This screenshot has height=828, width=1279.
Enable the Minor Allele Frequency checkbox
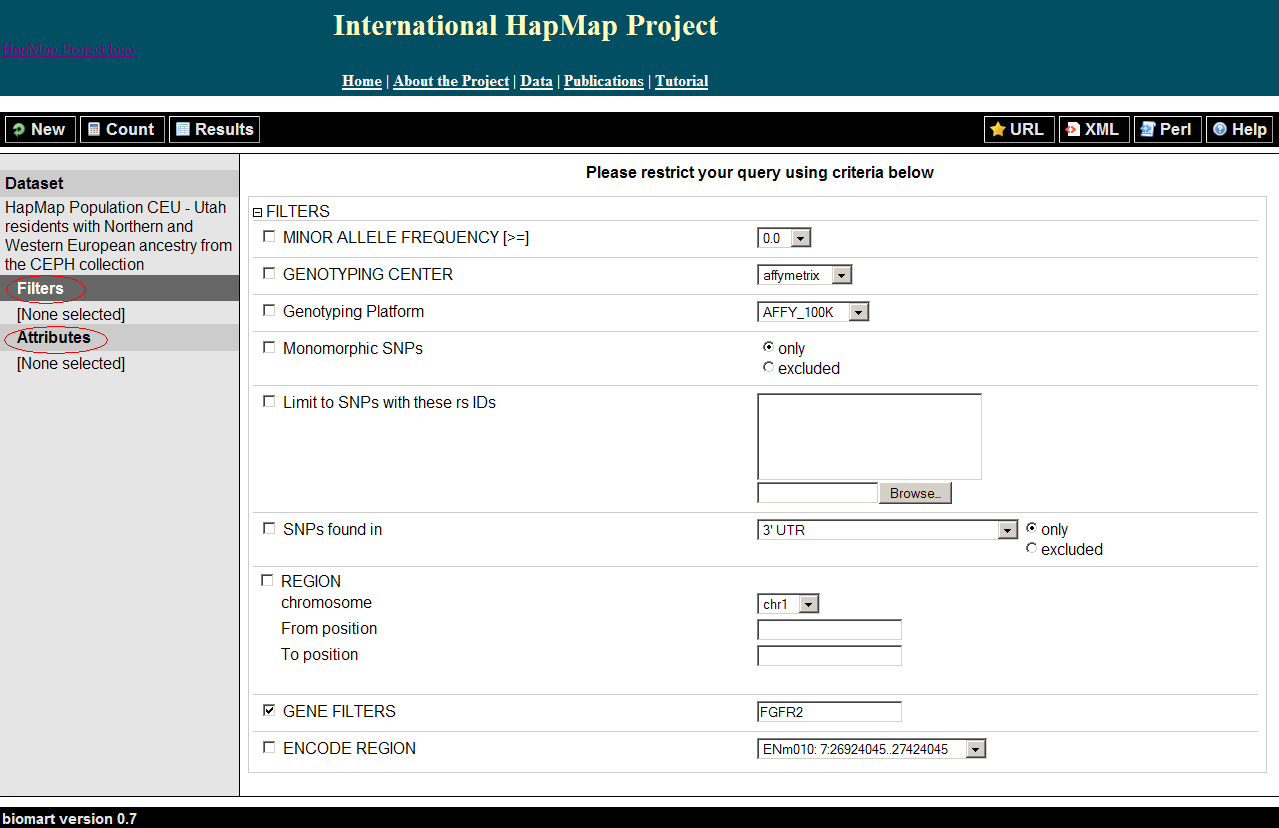[268, 237]
